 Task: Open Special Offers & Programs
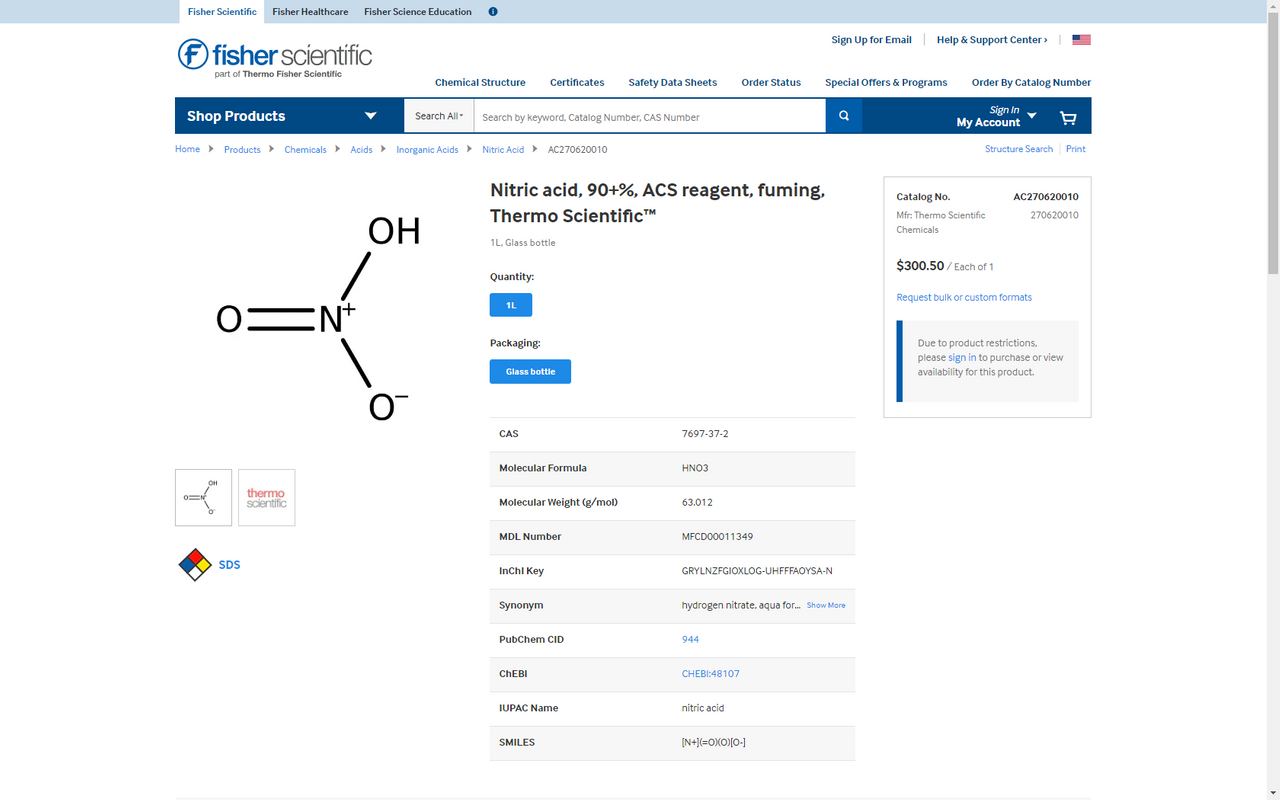pos(886,82)
